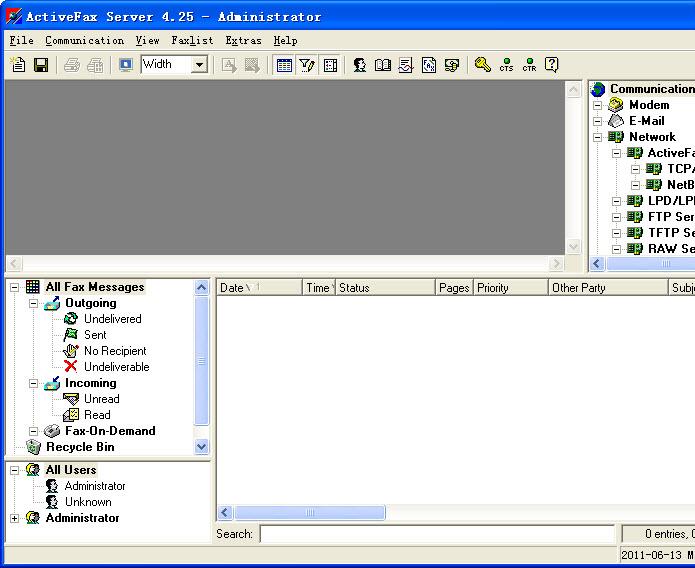Open the View menu
This screenshot has height=568, width=695.
click(148, 40)
